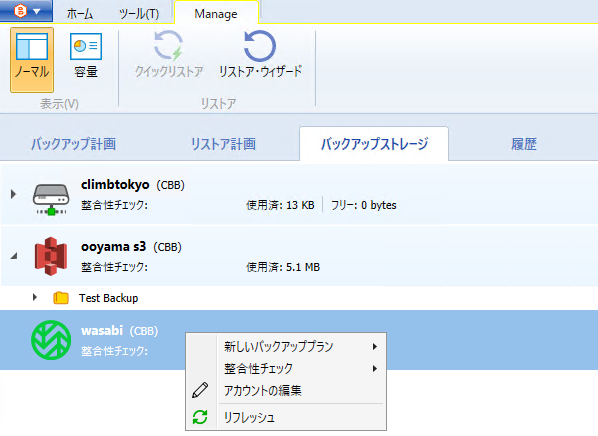Open the ホーム ribbon tab
Screen dimensions: 598x436
[x=80, y=14]
